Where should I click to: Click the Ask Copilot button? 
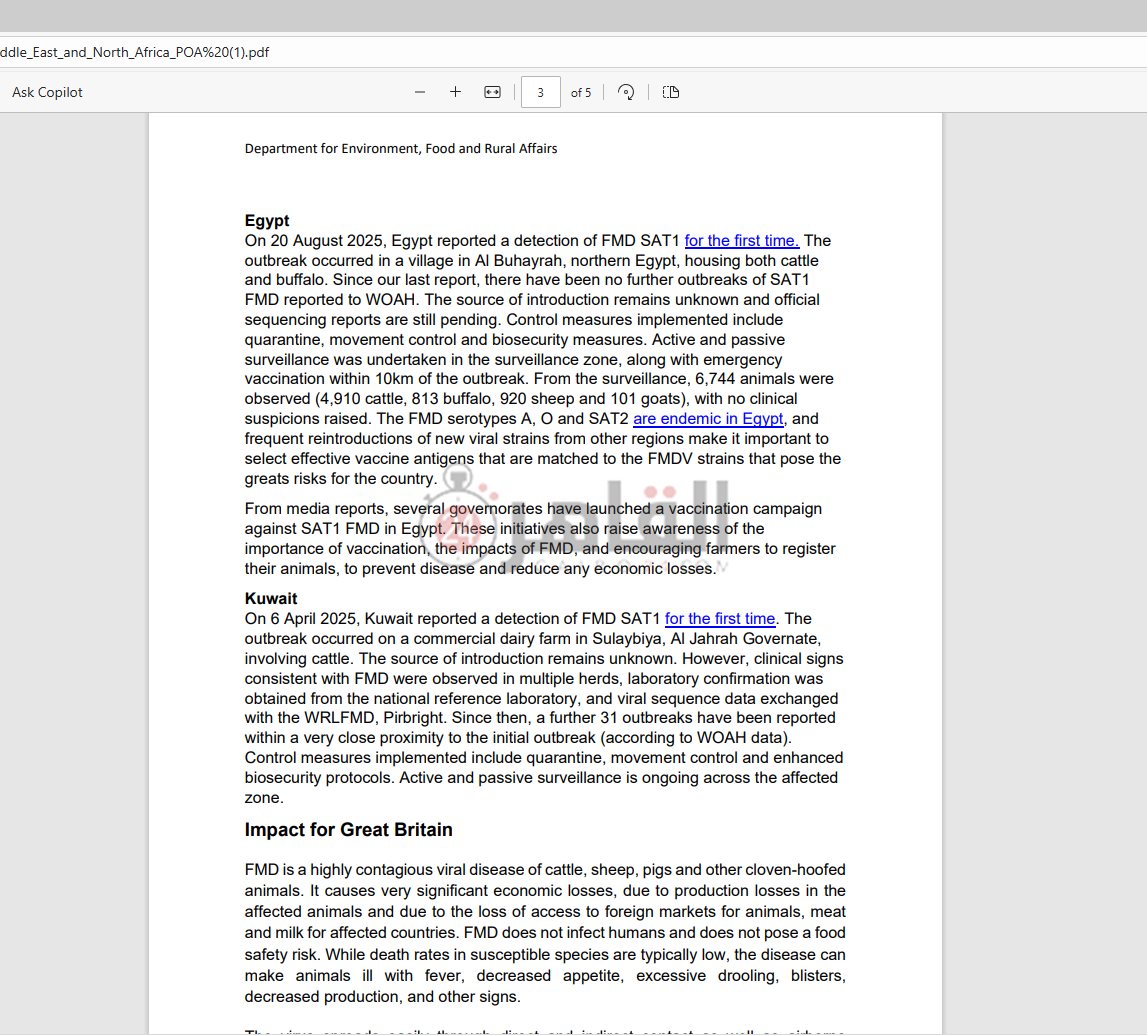(x=47, y=92)
